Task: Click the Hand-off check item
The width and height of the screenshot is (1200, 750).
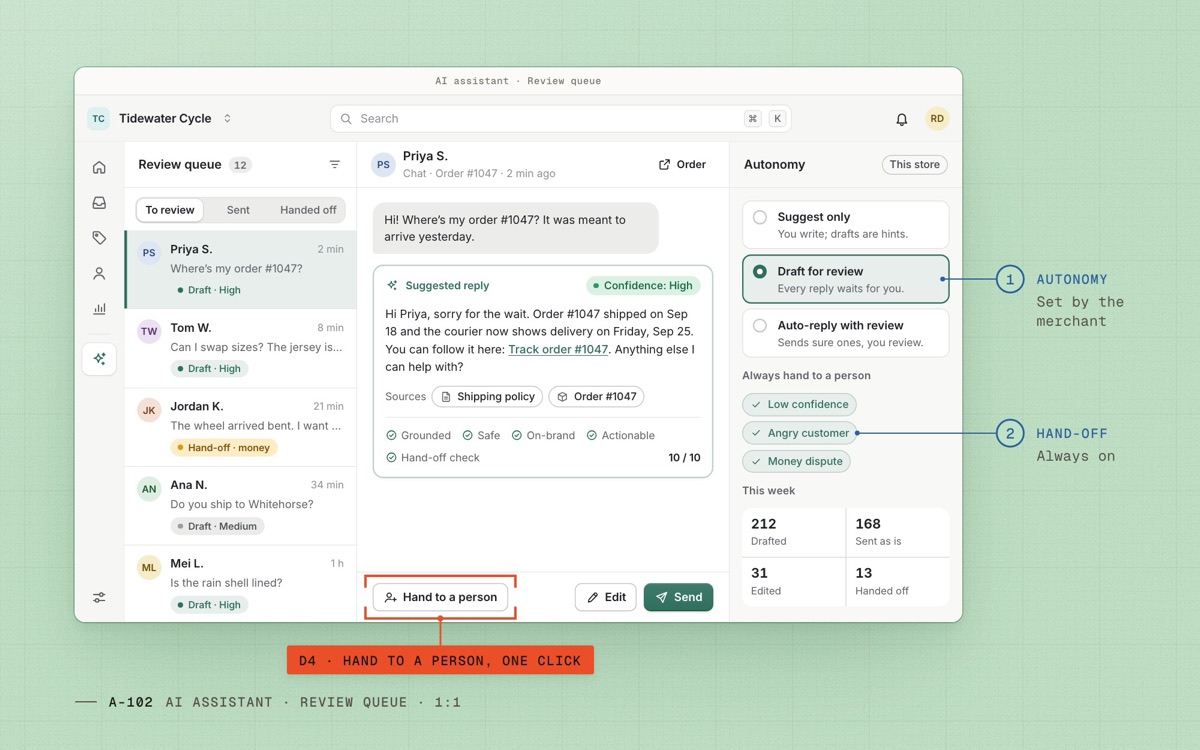Action: pos(432,457)
